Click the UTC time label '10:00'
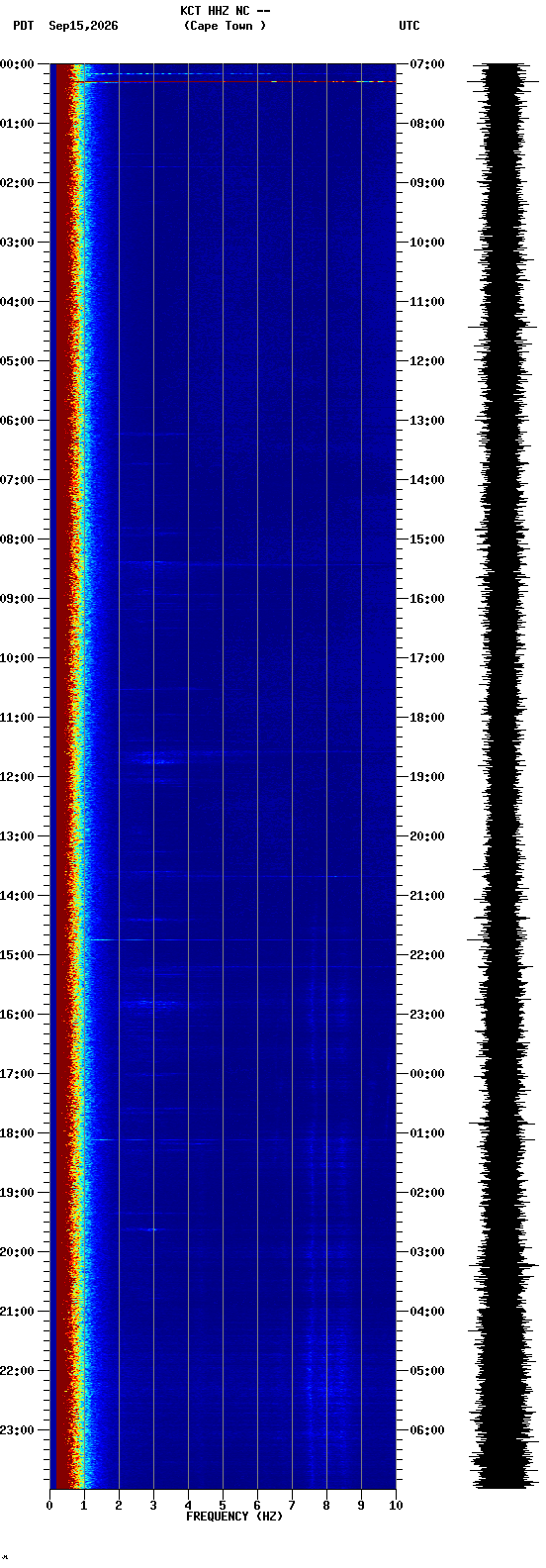 tap(427, 243)
